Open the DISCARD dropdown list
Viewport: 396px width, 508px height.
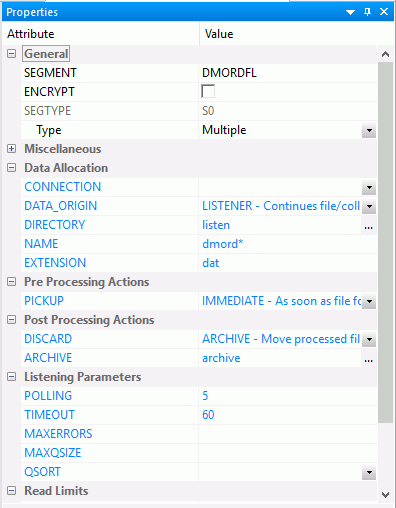(x=369, y=339)
